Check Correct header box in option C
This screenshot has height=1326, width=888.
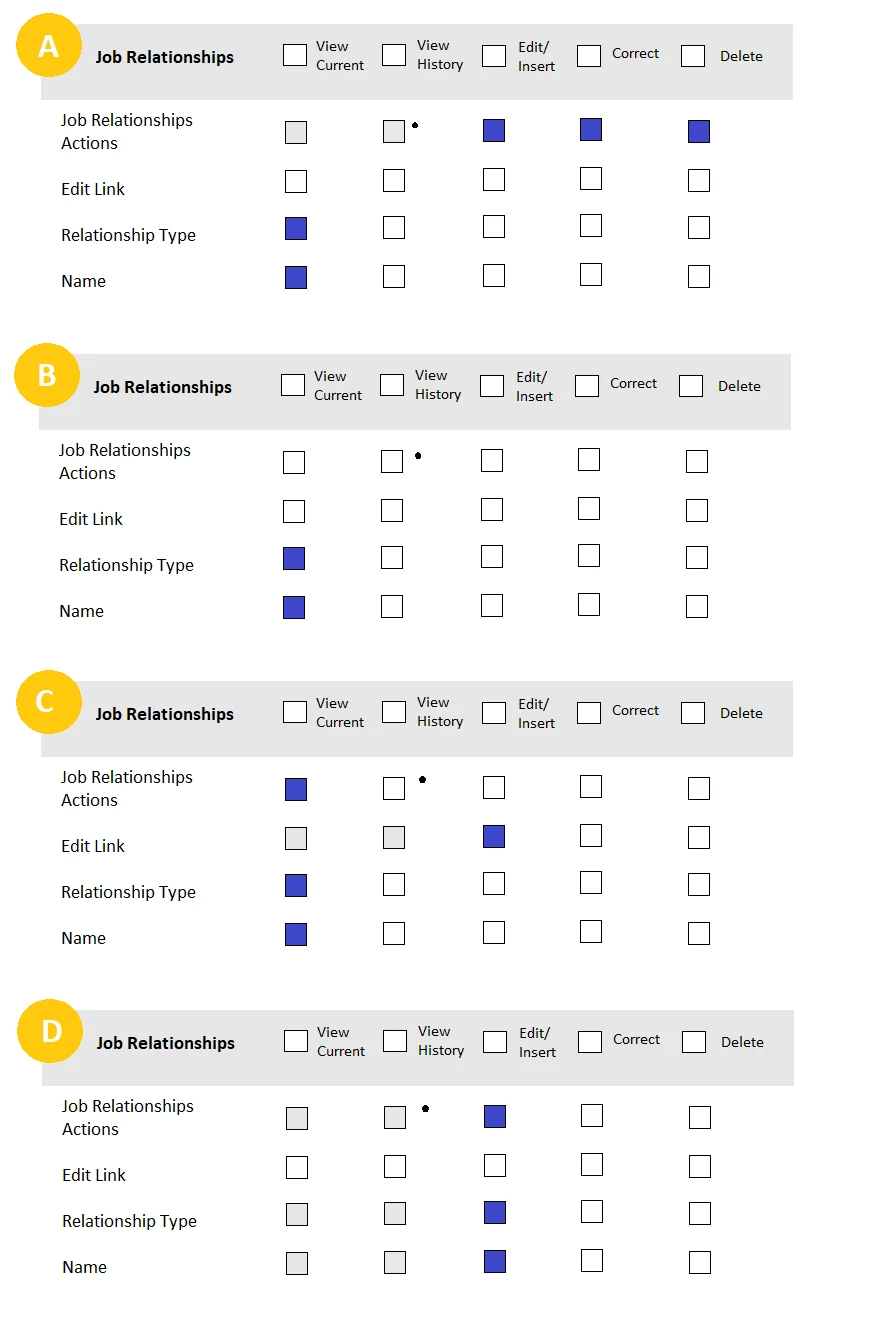(x=590, y=712)
